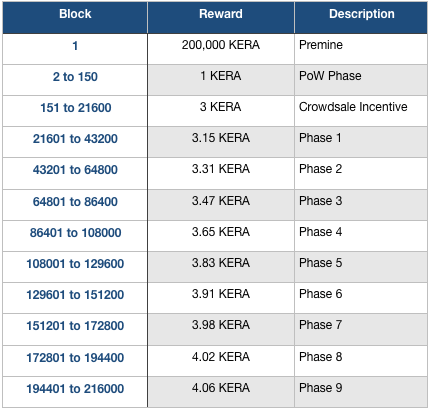This screenshot has width=429, height=409.
Task: Click the 151201 to 172800 block link
Action: tap(75, 326)
